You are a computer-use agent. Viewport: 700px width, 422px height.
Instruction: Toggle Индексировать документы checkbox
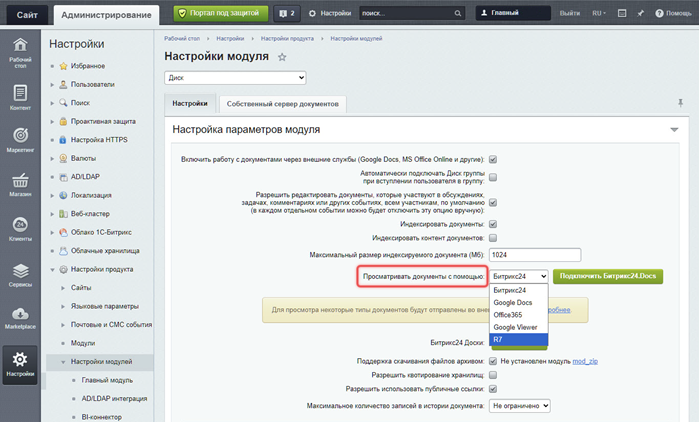point(493,224)
